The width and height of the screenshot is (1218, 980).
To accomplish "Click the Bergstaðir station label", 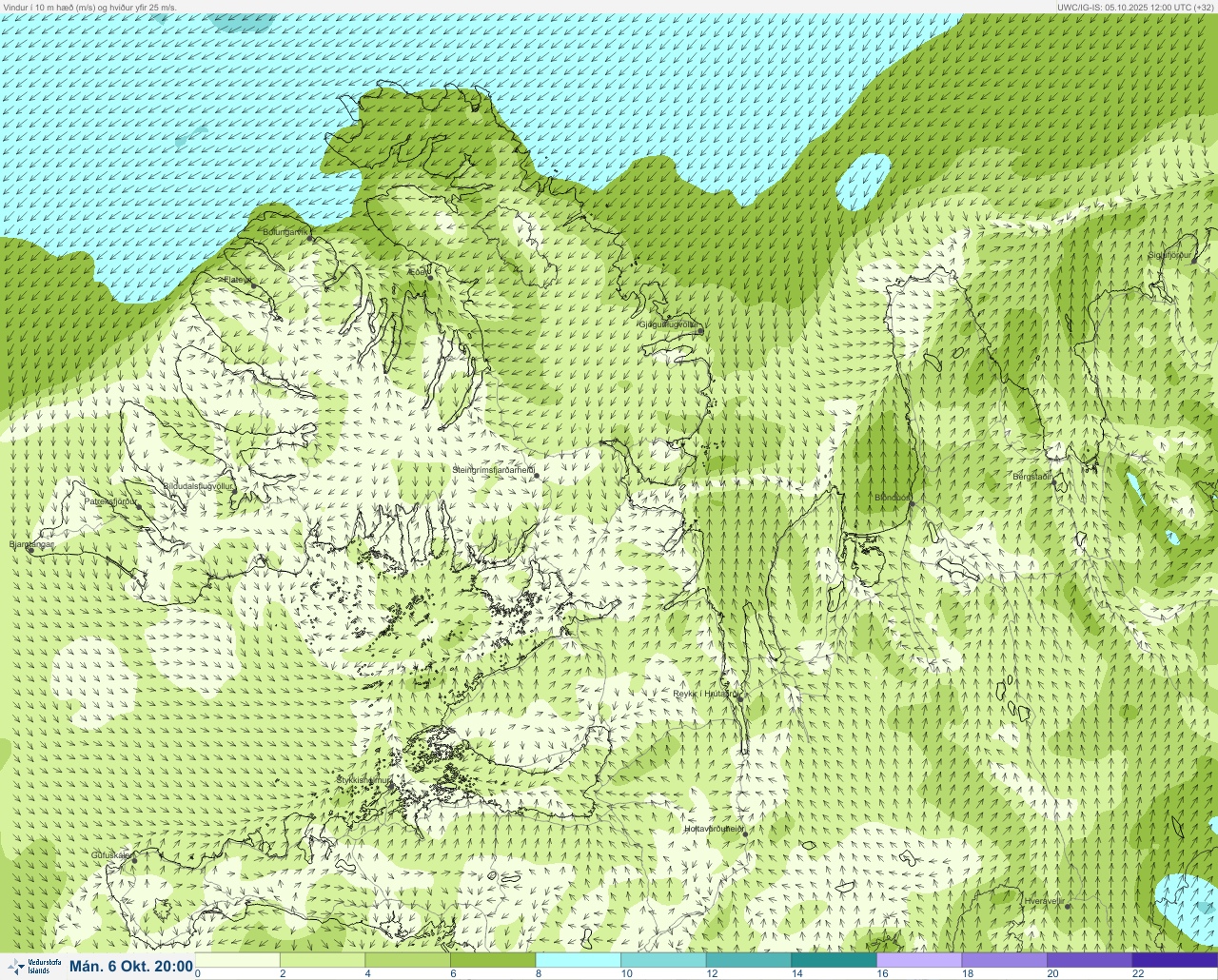I will [x=1032, y=477].
